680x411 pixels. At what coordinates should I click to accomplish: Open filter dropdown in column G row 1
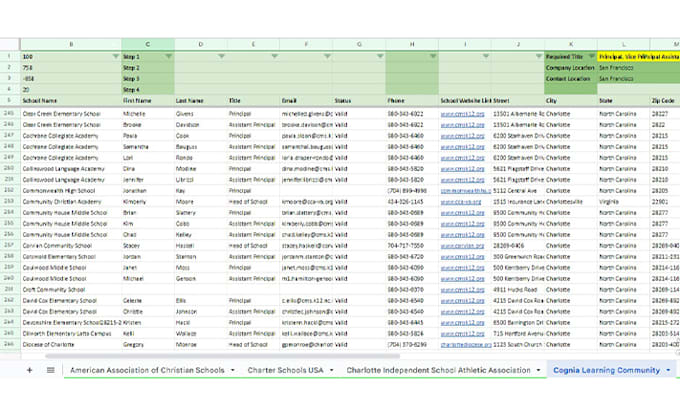click(x=380, y=56)
